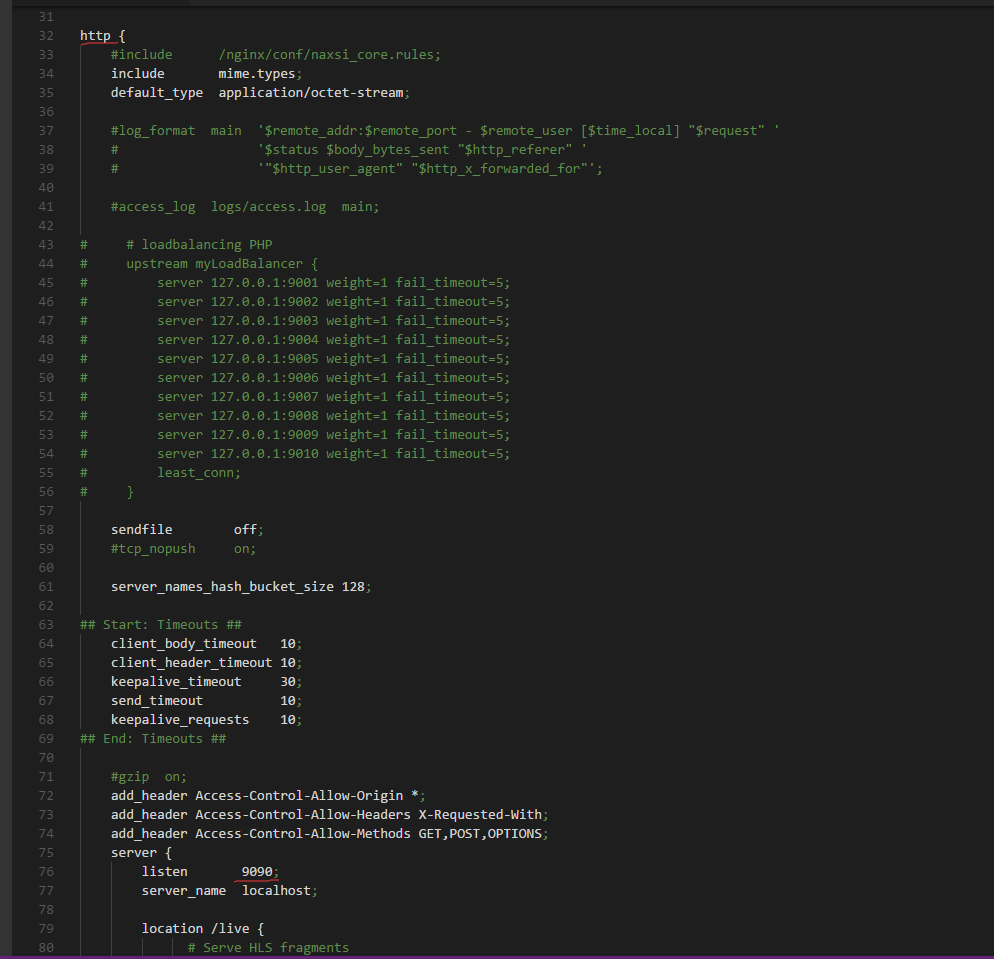Click the 'listen' directive keyword
Screen dimensions: 994x959
[165, 872]
